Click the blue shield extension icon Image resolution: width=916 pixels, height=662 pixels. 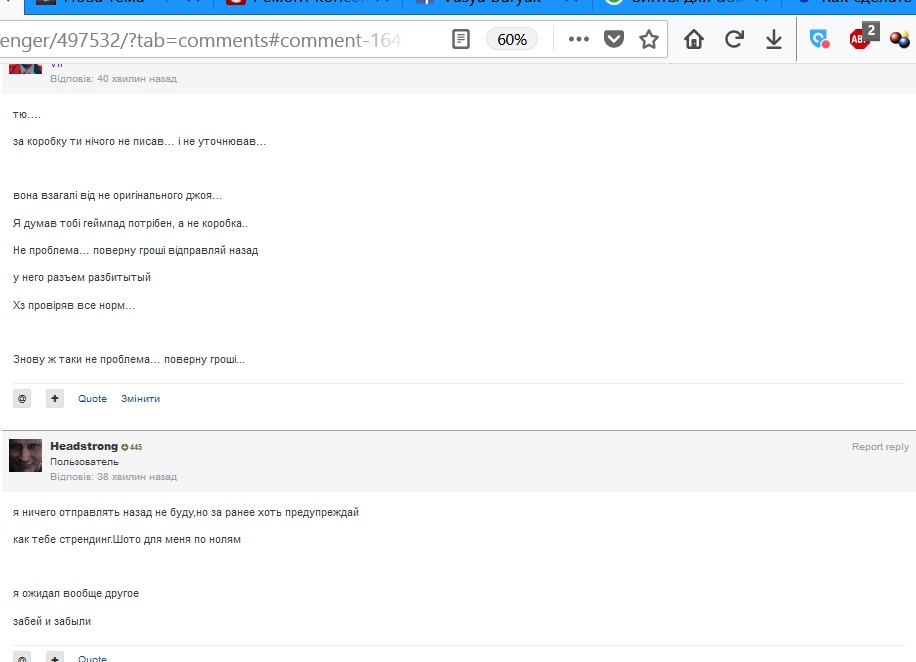point(820,40)
